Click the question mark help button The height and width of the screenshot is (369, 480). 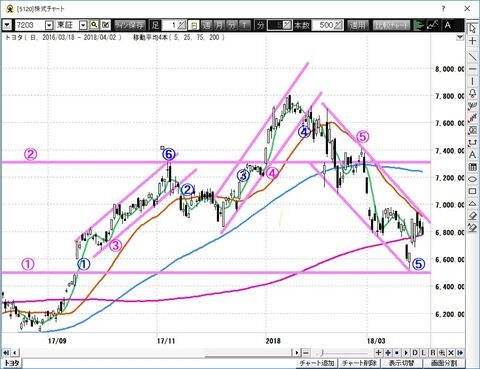(443, 8)
